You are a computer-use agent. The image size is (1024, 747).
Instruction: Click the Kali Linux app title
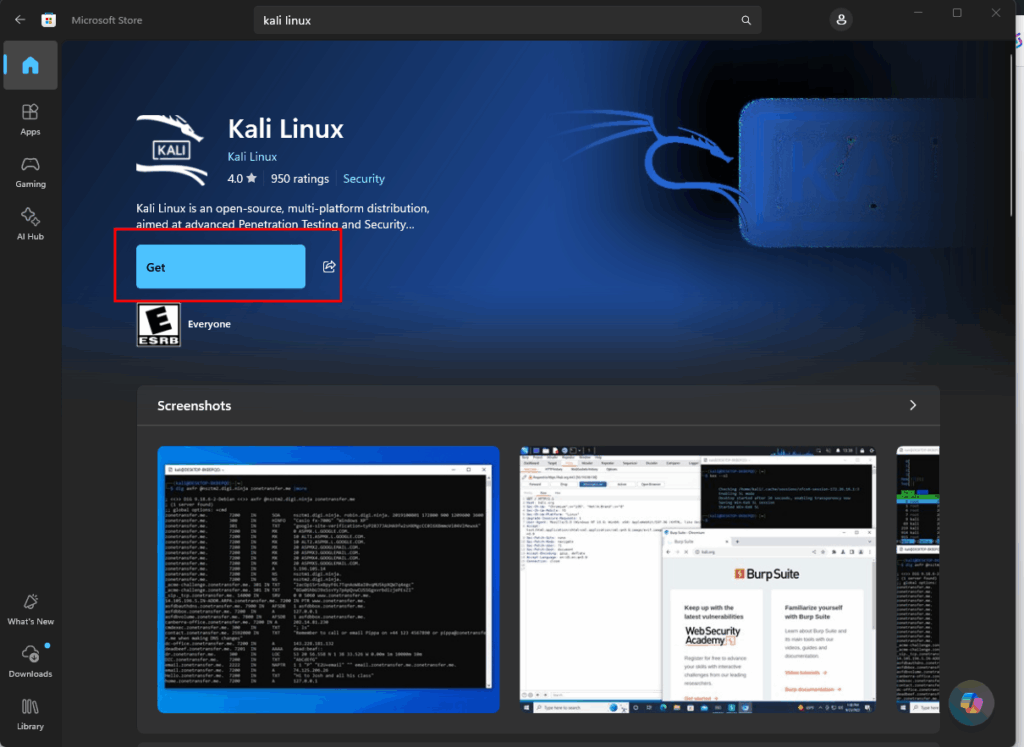click(x=285, y=129)
